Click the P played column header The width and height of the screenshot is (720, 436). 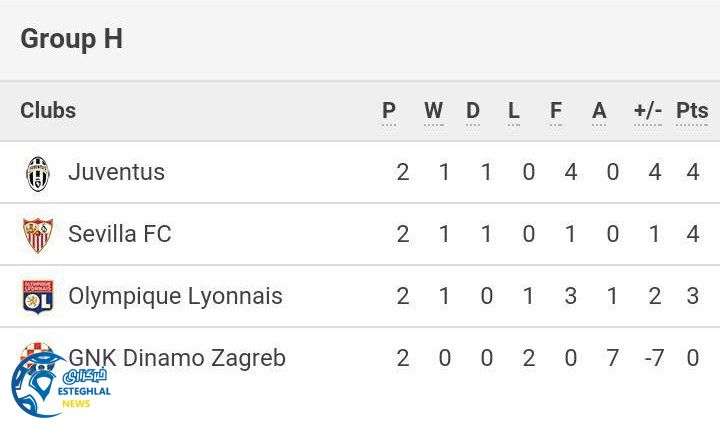[x=389, y=111]
